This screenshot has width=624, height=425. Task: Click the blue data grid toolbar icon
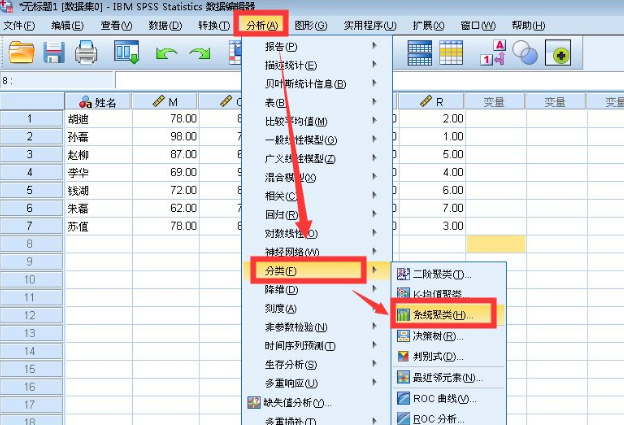pyautogui.click(x=419, y=53)
